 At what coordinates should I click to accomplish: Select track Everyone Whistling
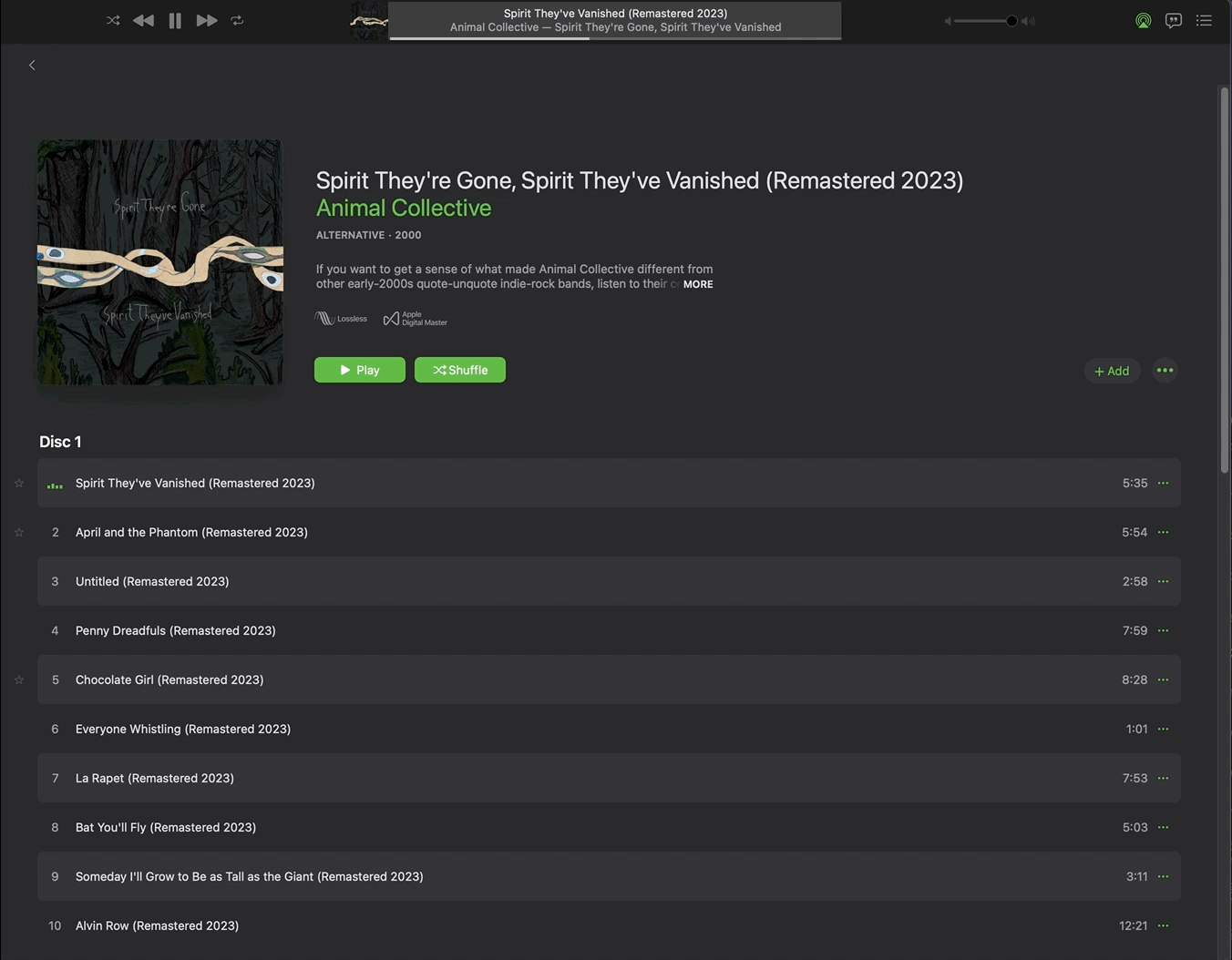(x=609, y=729)
